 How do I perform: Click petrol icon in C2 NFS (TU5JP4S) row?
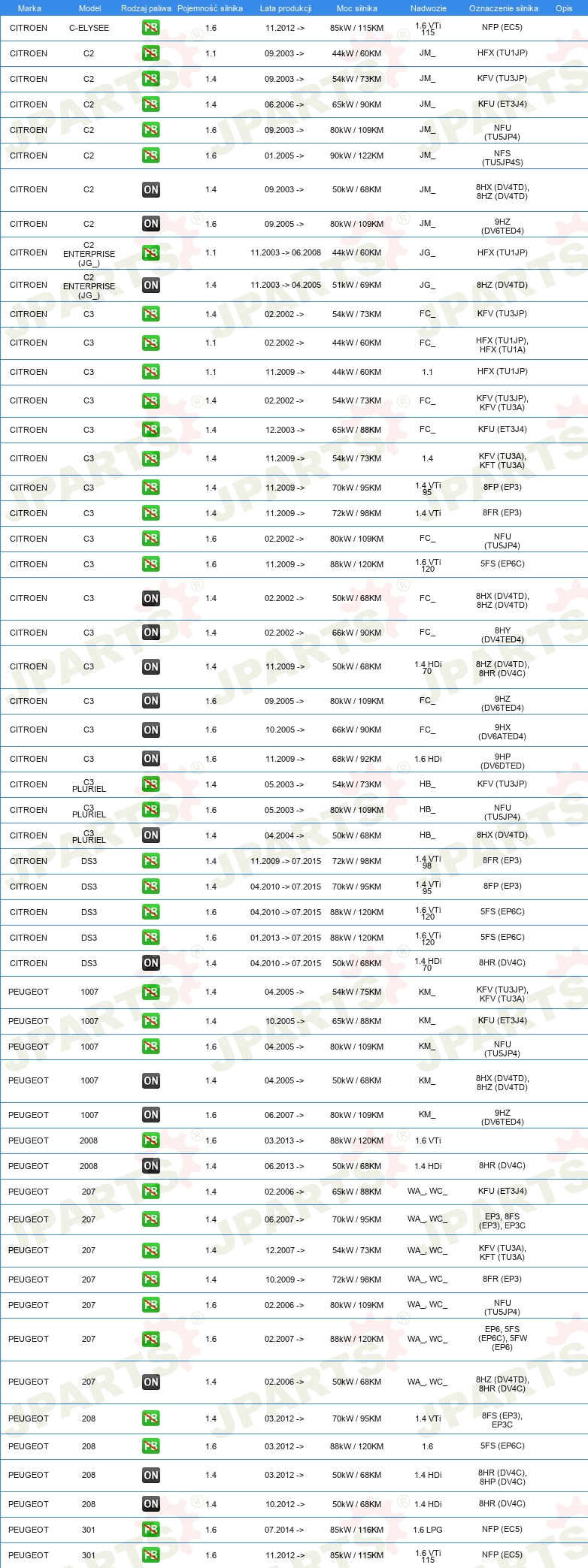point(150,156)
